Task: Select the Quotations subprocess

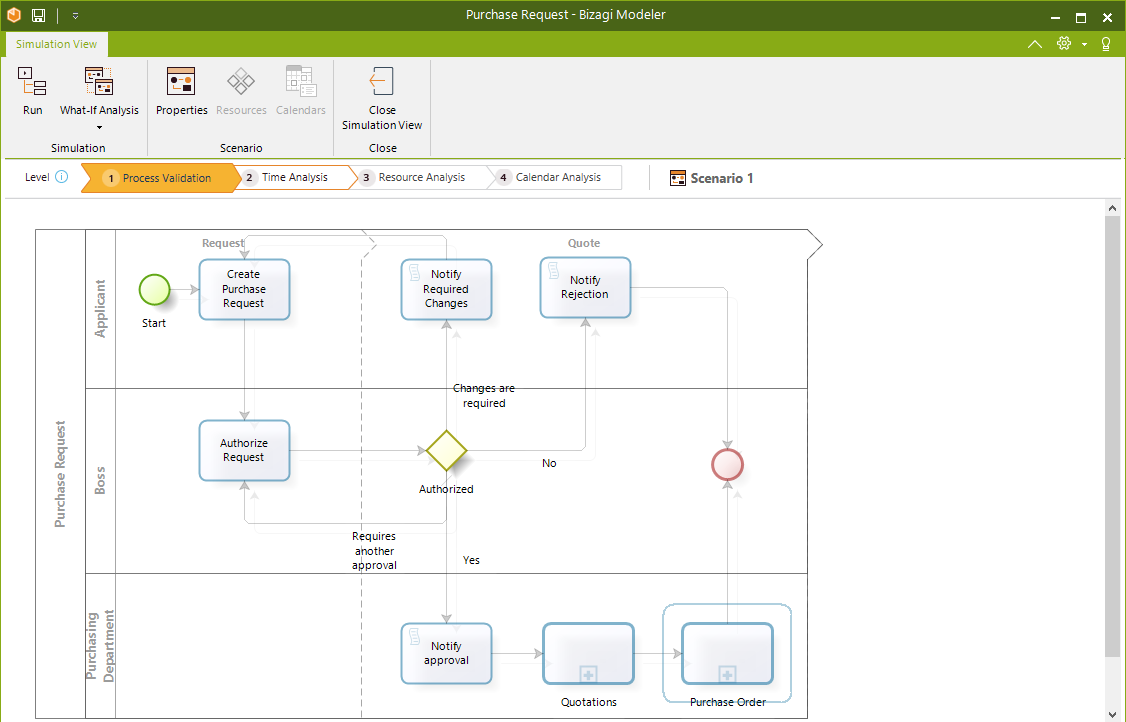Action: pos(589,653)
